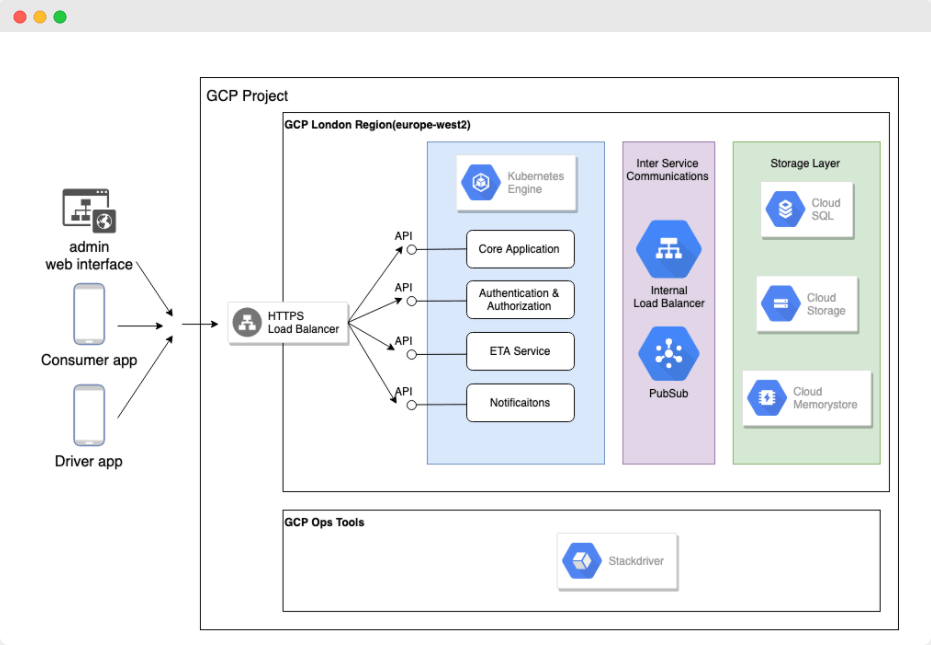Click the Cloud SQL label text
The width and height of the screenshot is (931, 645).
coord(826,209)
